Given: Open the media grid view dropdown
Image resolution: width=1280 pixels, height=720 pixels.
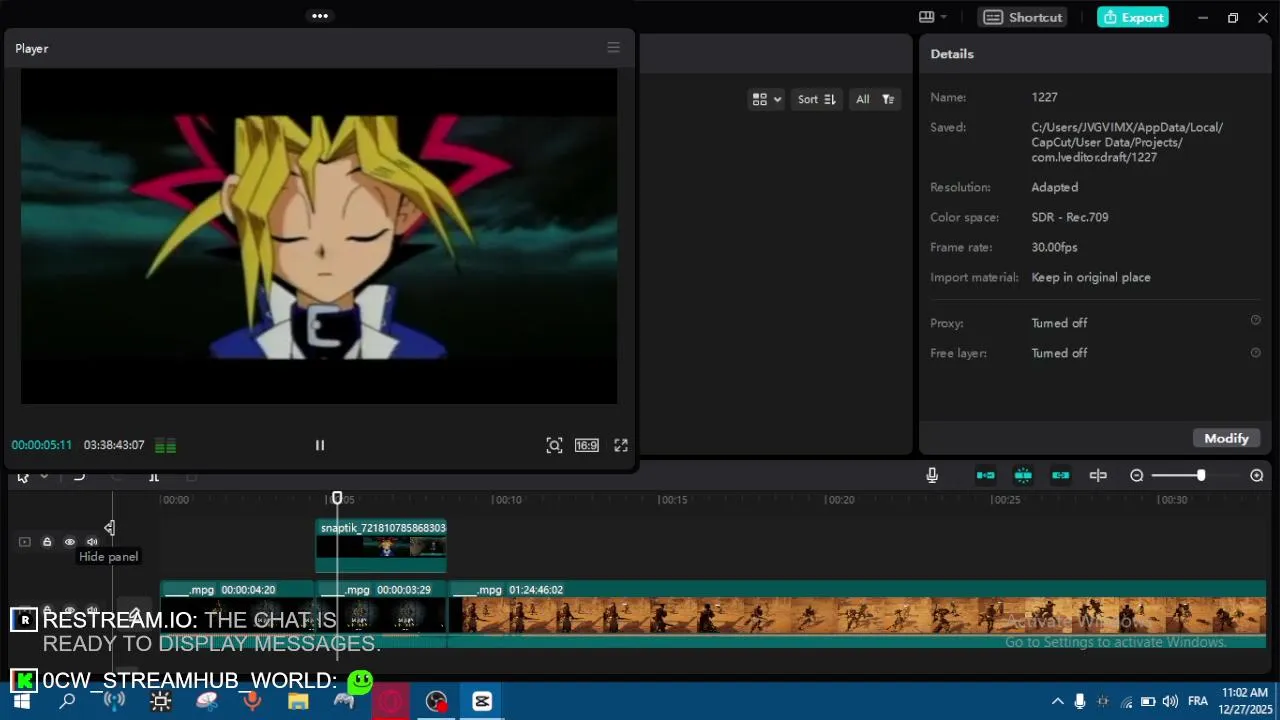Looking at the screenshot, I should (x=767, y=99).
